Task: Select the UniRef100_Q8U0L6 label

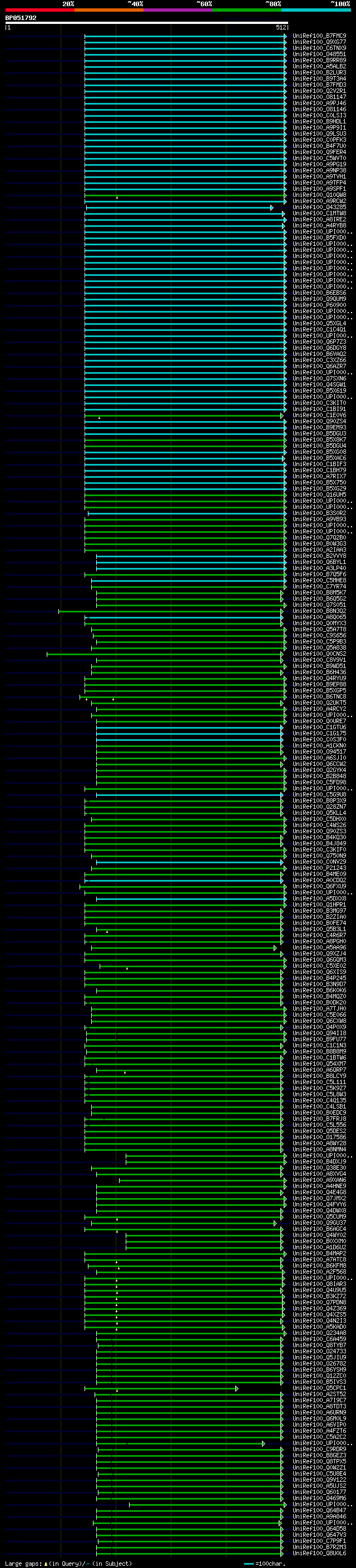Action: pyautogui.click(x=319, y=1553)
